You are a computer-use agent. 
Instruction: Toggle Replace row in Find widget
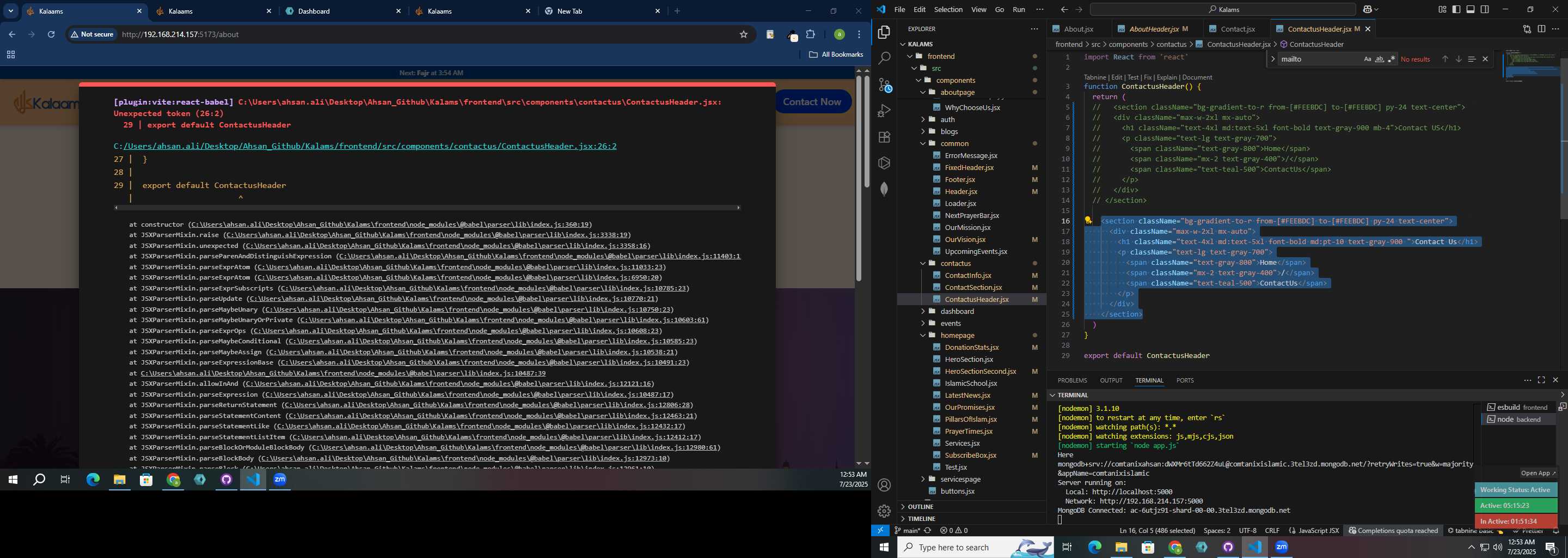[x=1273, y=59]
